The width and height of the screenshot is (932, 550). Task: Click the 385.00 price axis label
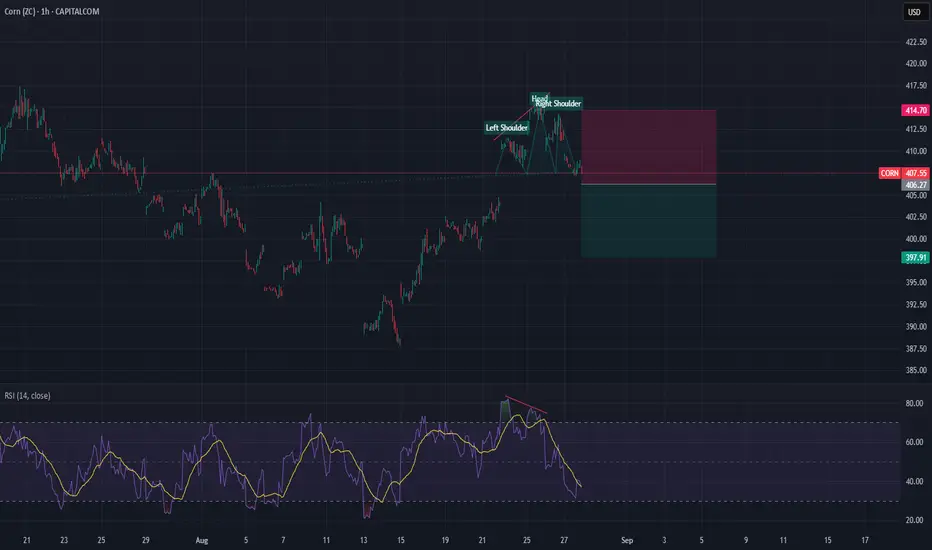[916, 370]
